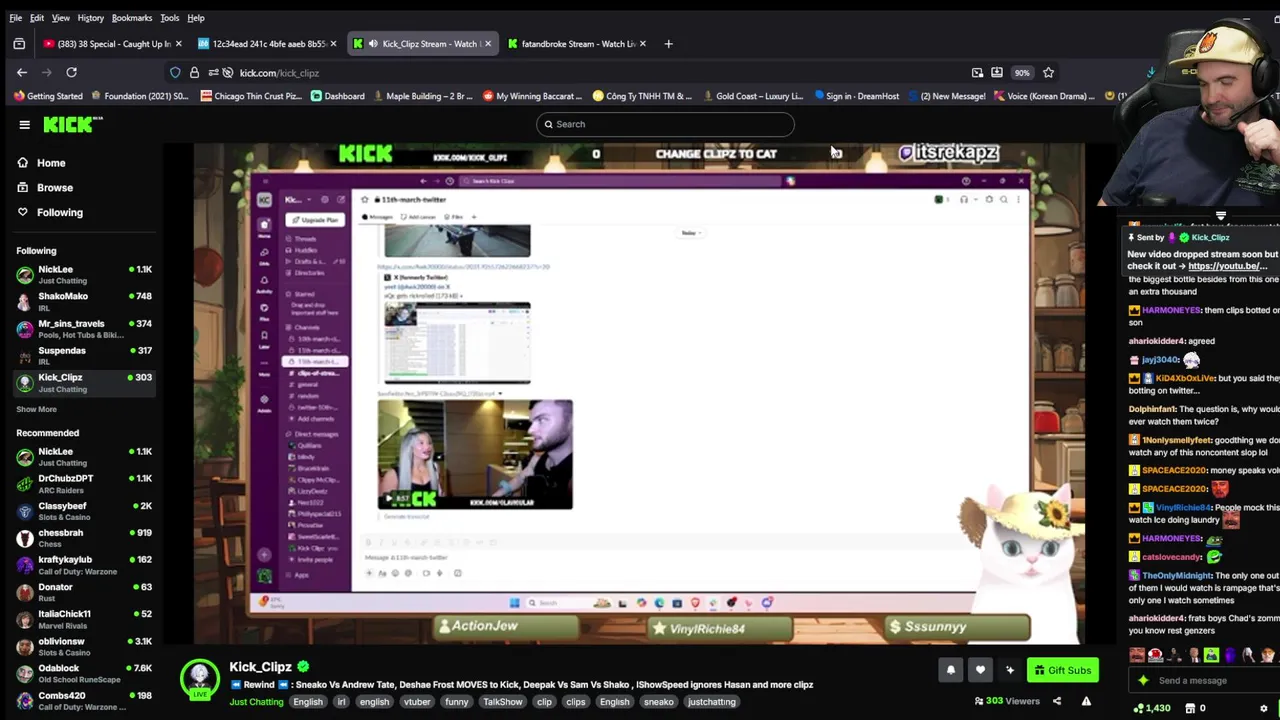The image size is (1280, 720).
Task: Open kraftykalyub recommended channel
Action: (84, 564)
